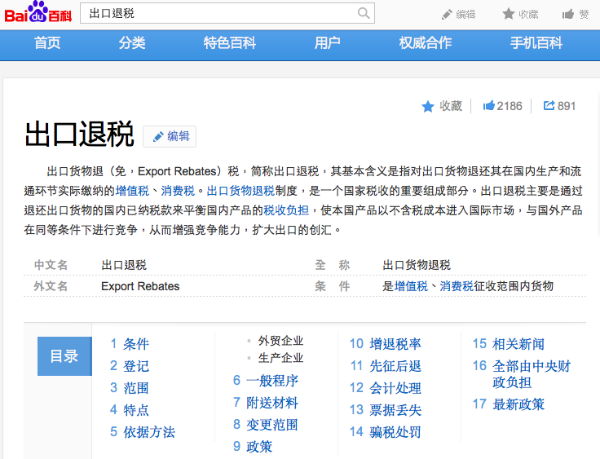
Task: Click the share count 891
Action: pyautogui.click(x=566, y=106)
